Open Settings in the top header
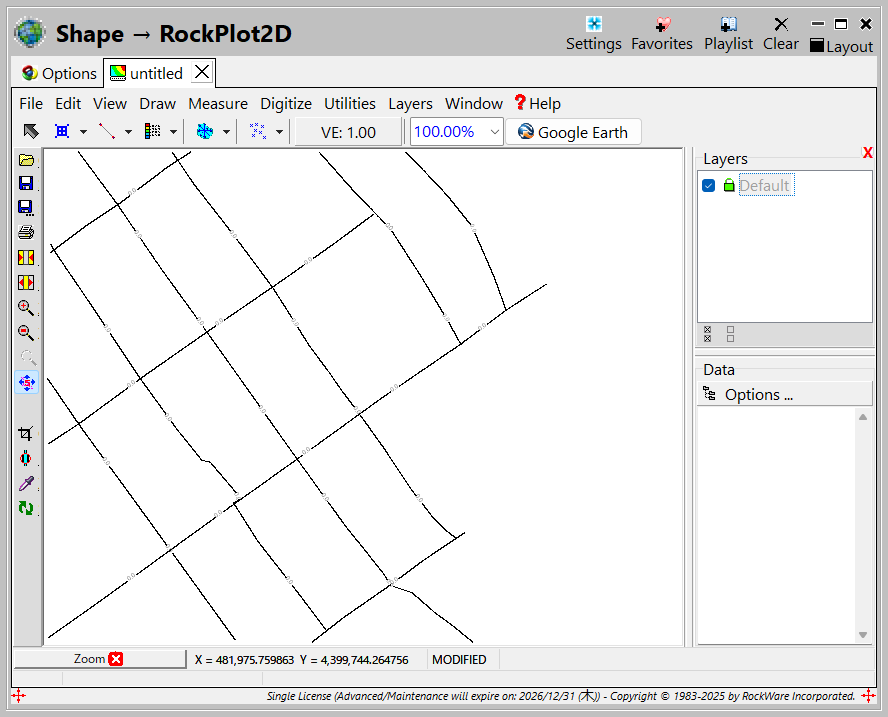888x717 pixels. pos(593,34)
